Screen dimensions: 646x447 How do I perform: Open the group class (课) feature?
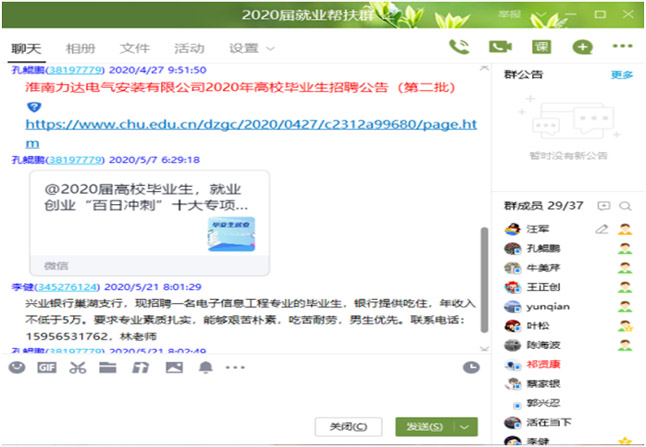click(541, 47)
